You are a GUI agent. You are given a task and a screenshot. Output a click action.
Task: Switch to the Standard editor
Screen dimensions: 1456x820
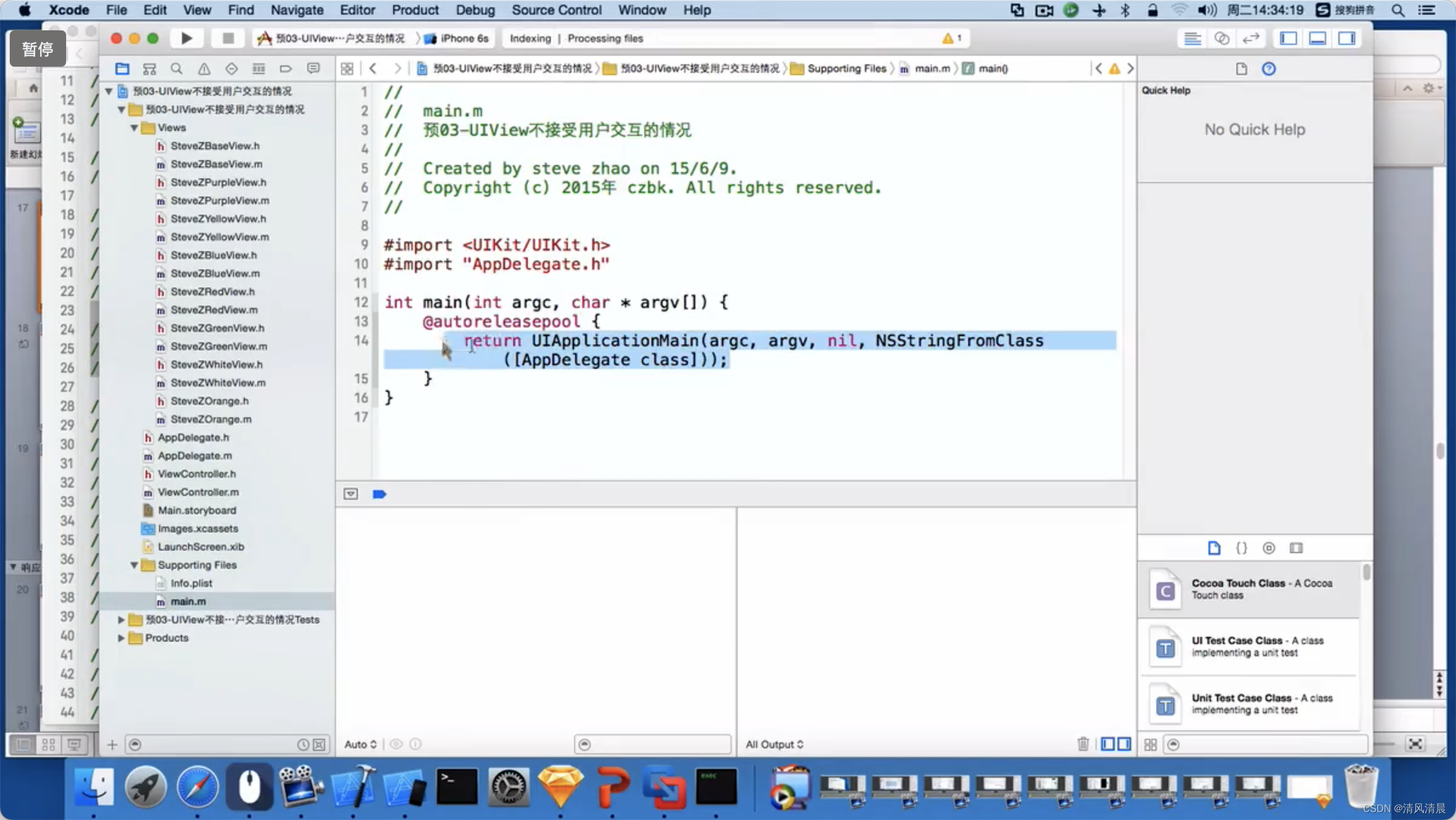1192,38
